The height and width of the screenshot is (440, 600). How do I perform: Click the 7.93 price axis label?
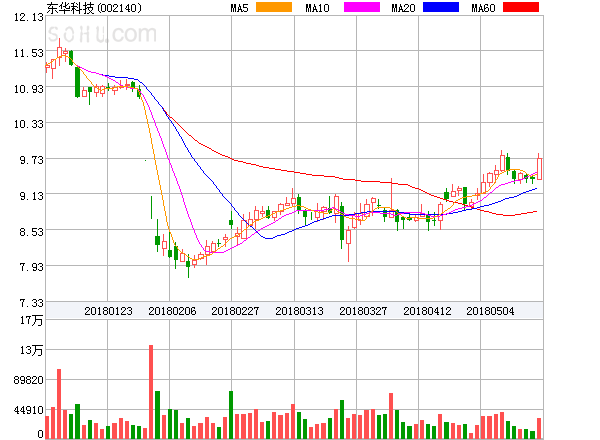click(31, 267)
